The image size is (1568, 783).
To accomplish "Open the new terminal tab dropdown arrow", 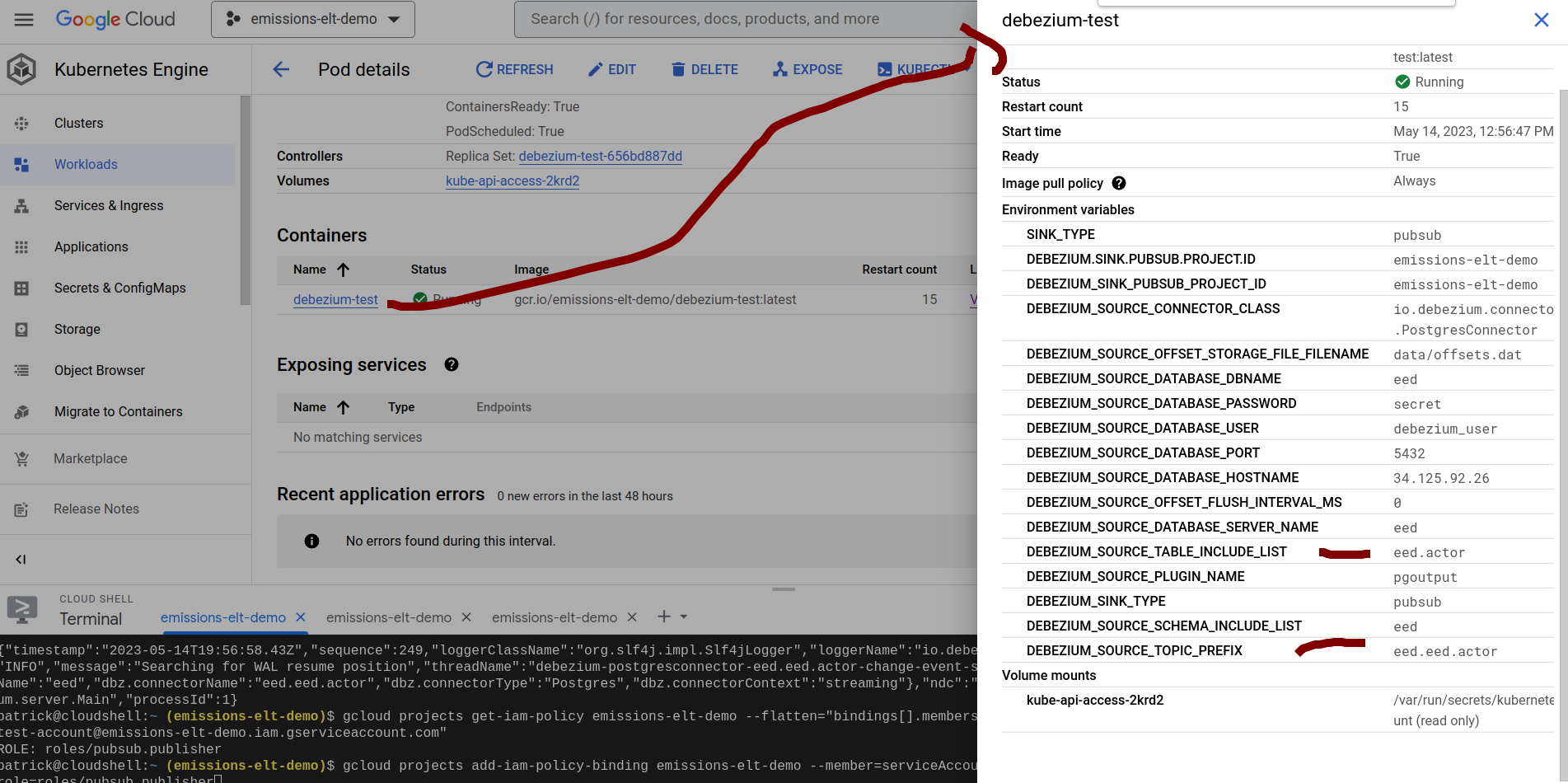I will point(684,617).
